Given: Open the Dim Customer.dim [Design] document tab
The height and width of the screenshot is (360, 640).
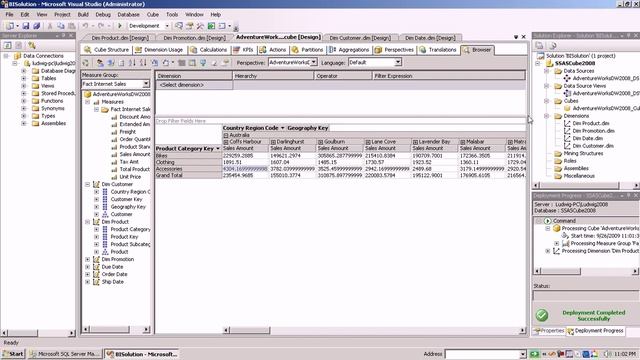Looking at the screenshot, I should pos(360,38).
